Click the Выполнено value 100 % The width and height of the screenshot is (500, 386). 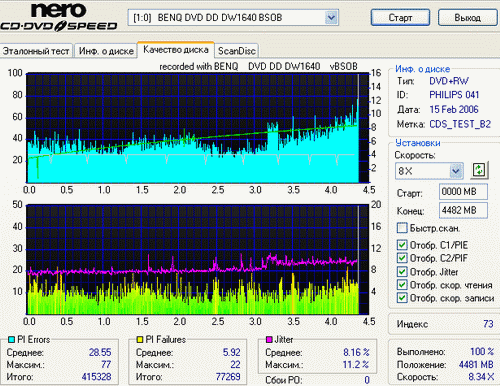[x=482, y=352]
